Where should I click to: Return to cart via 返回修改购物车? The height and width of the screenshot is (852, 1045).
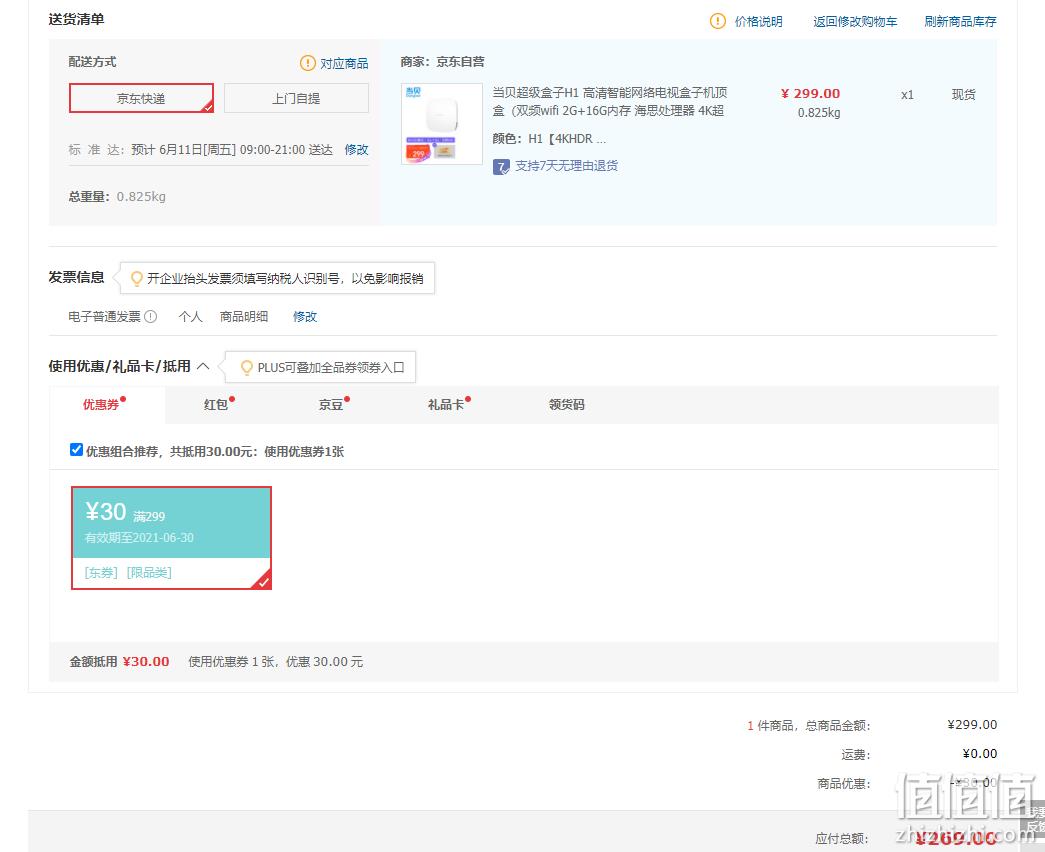point(855,21)
